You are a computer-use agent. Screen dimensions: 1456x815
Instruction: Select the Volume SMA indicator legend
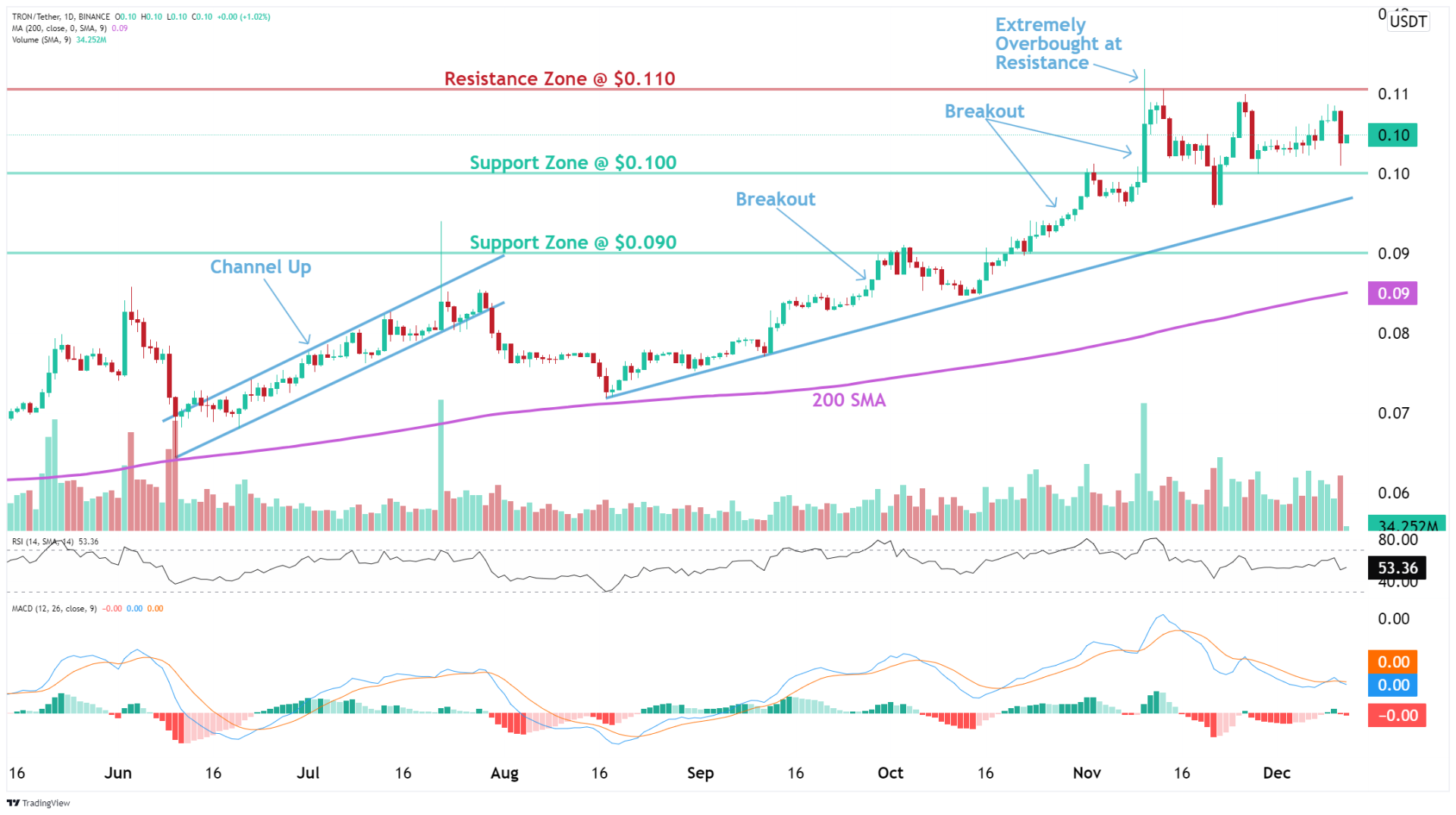click(42, 39)
